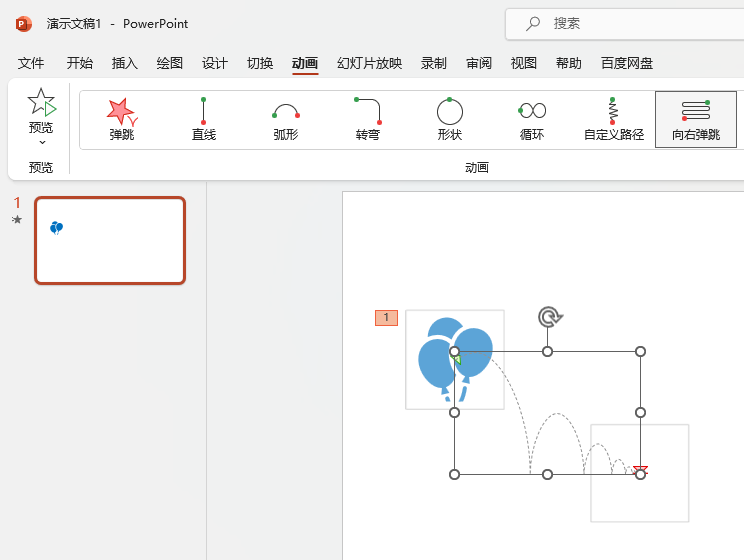Click the top-middle sizing handle of path box
The height and width of the screenshot is (560, 744).
coord(547,352)
